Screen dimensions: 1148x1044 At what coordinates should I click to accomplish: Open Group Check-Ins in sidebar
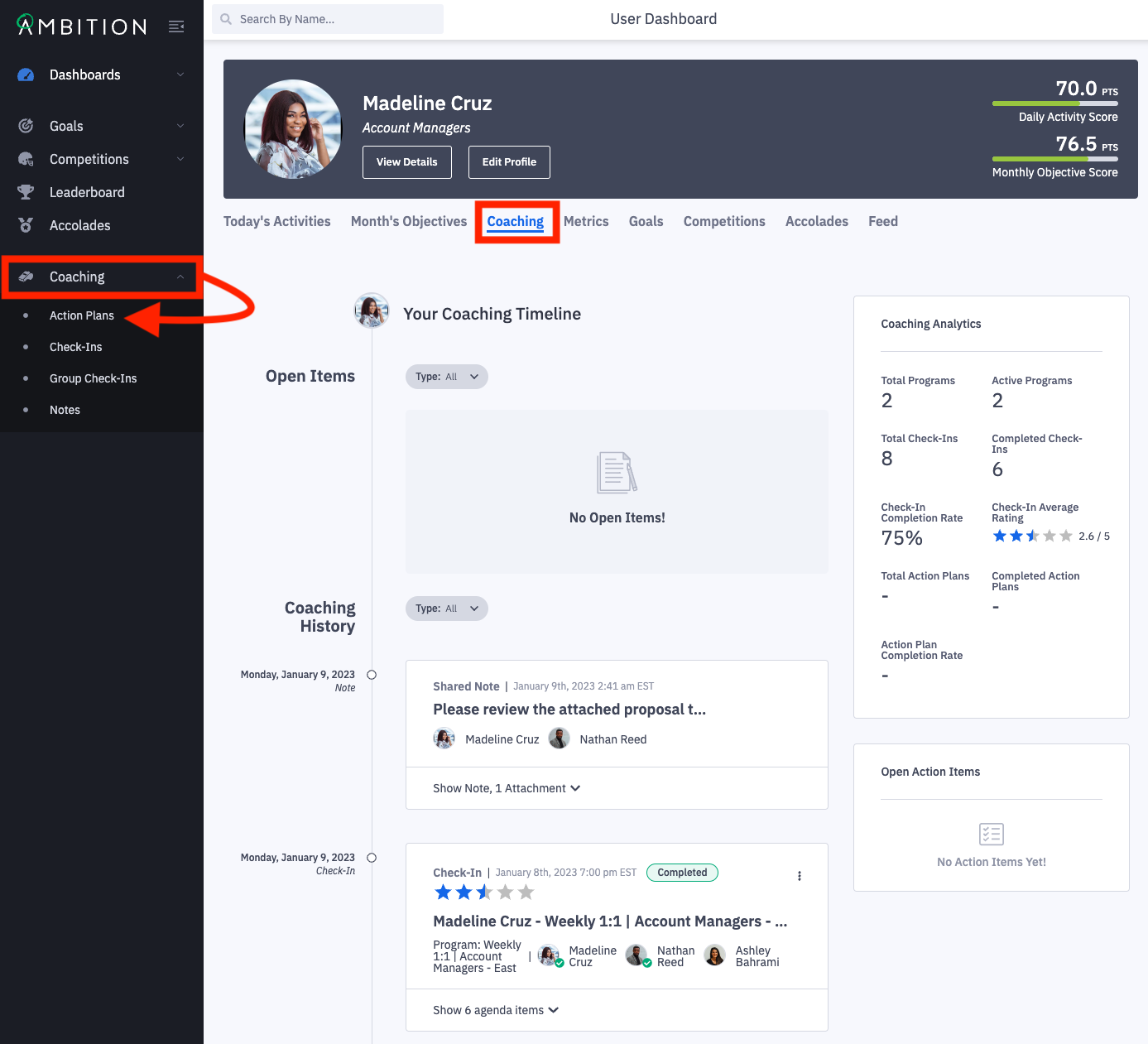[94, 378]
